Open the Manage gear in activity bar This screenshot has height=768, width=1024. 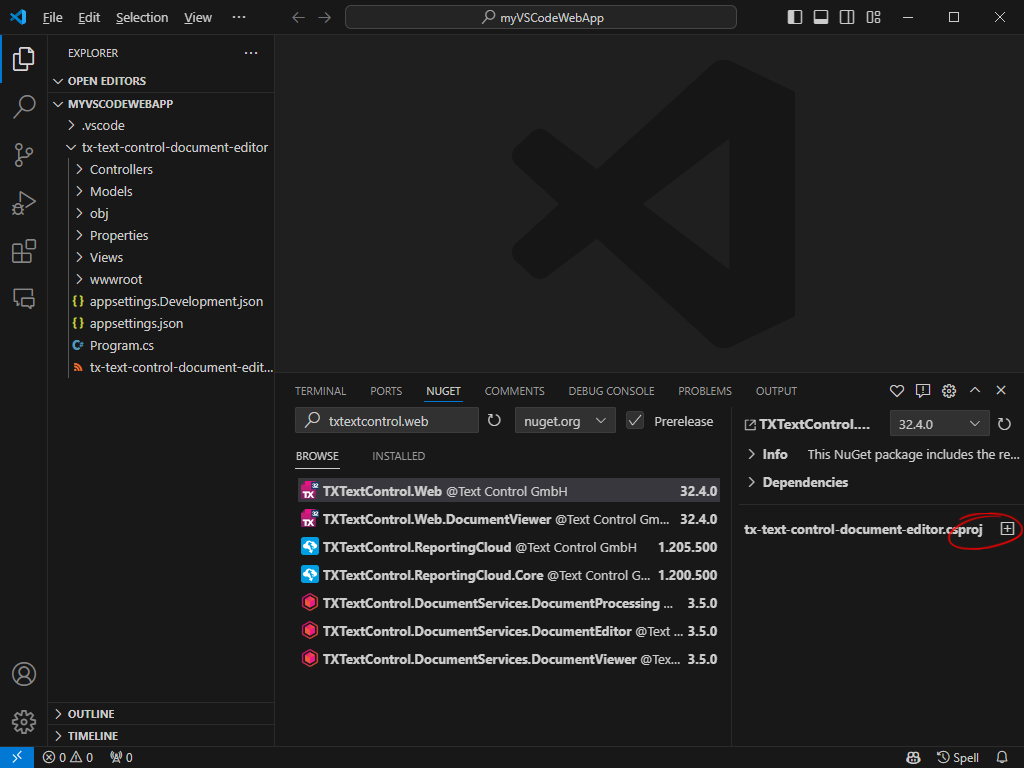(24, 722)
